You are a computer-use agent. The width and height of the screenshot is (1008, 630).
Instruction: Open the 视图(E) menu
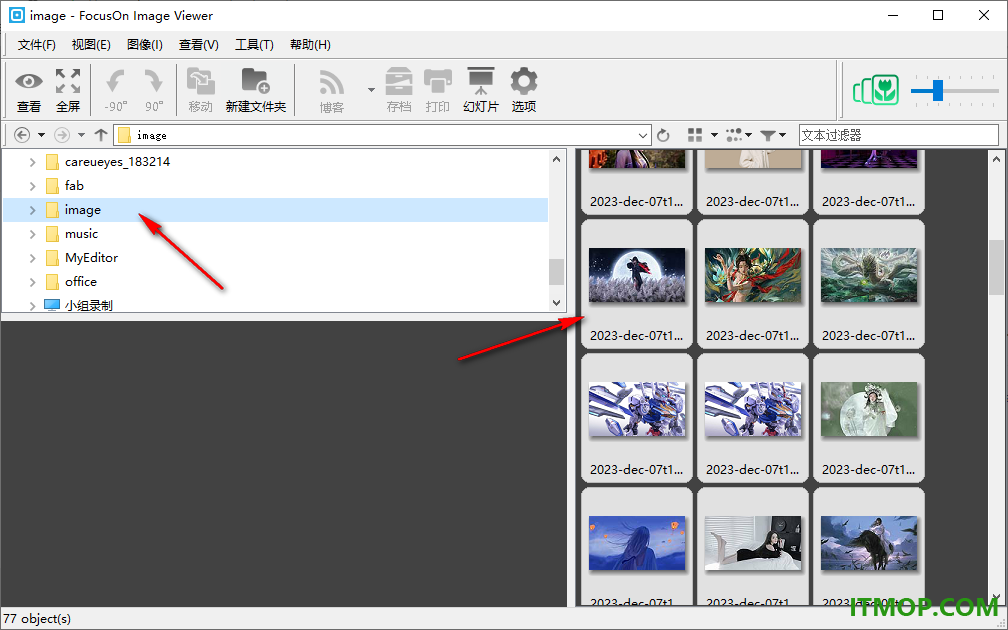click(x=91, y=44)
